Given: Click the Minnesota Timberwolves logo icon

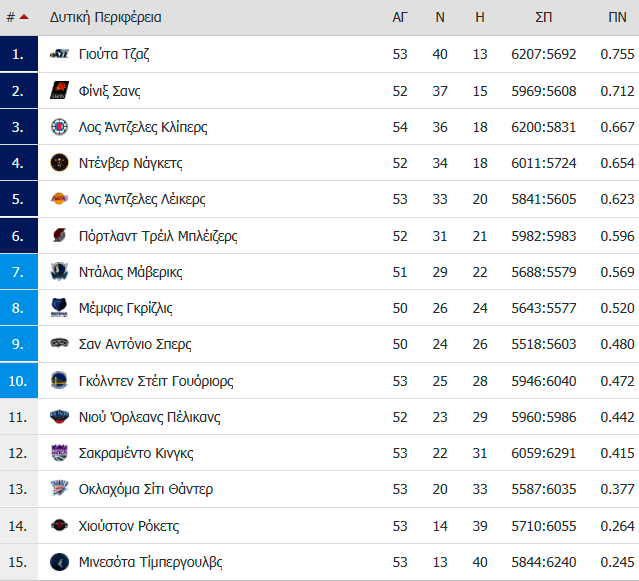Looking at the screenshot, I should click(x=59, y=562).
